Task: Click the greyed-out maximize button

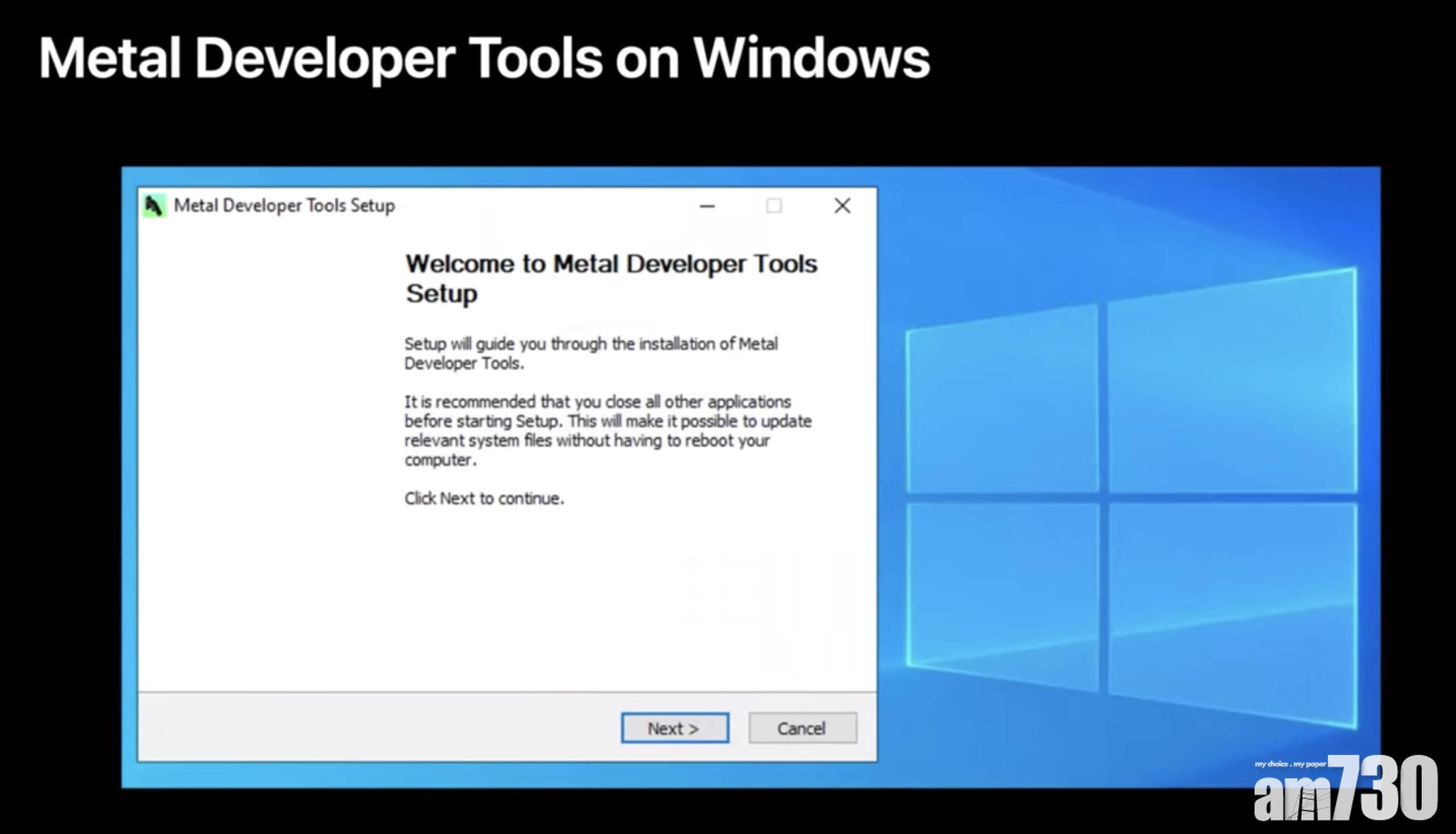Action: [x=774, y=205]
